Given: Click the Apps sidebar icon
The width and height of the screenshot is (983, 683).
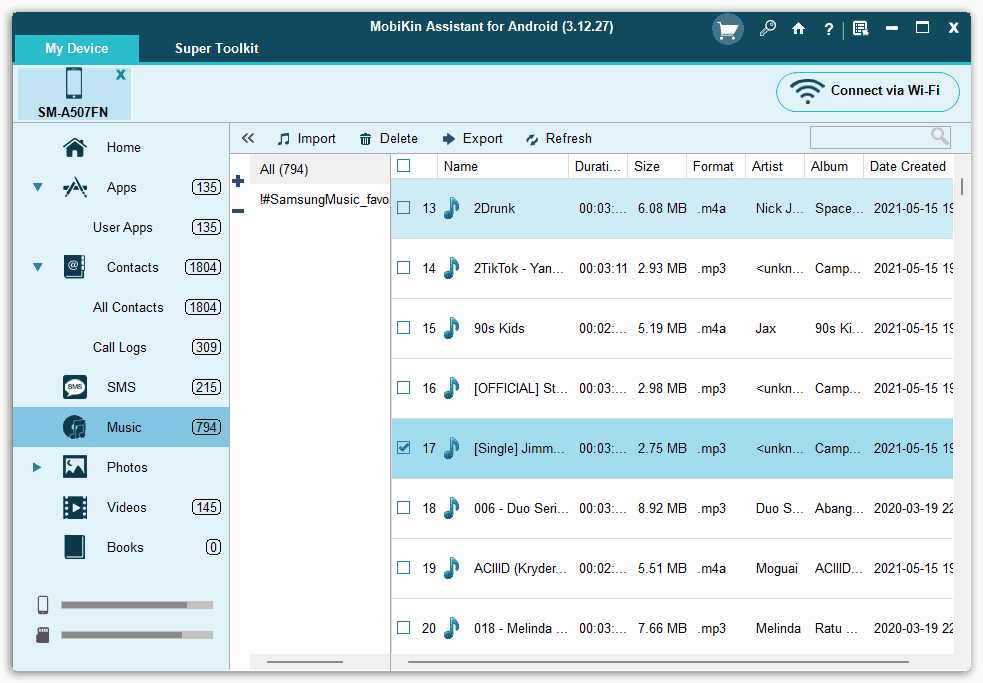Looking at the screenshot, I should 75,188.
